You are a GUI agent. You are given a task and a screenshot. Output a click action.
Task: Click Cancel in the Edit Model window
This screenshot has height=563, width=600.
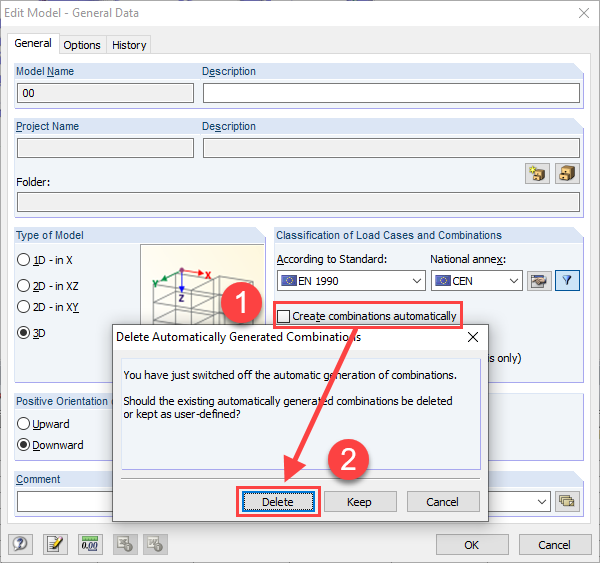[x=554, y=545]
